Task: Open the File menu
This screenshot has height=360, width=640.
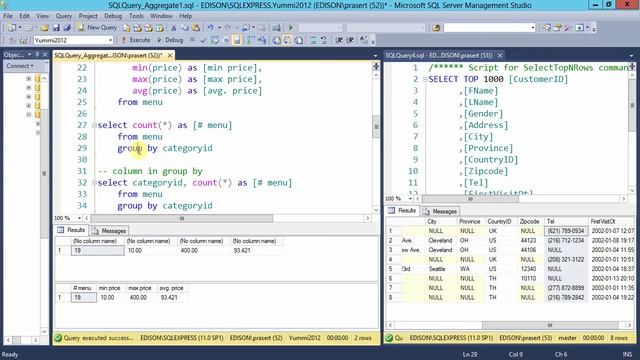Action: pyautogui.click(x=8, y=16)
